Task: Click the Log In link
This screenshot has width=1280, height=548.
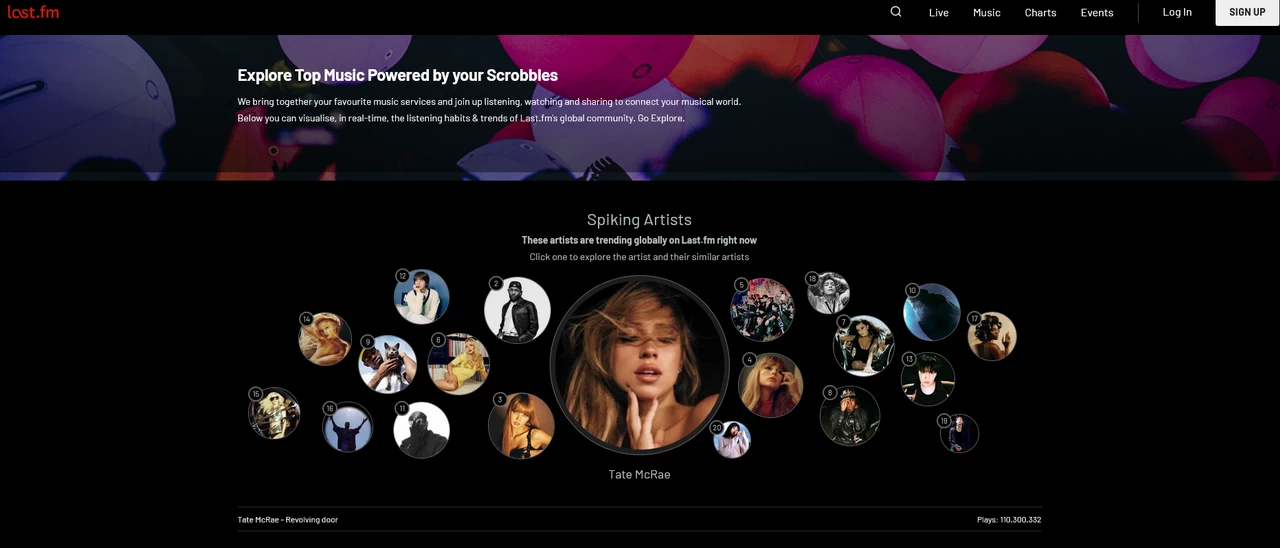Action: tap(1177, 12)
